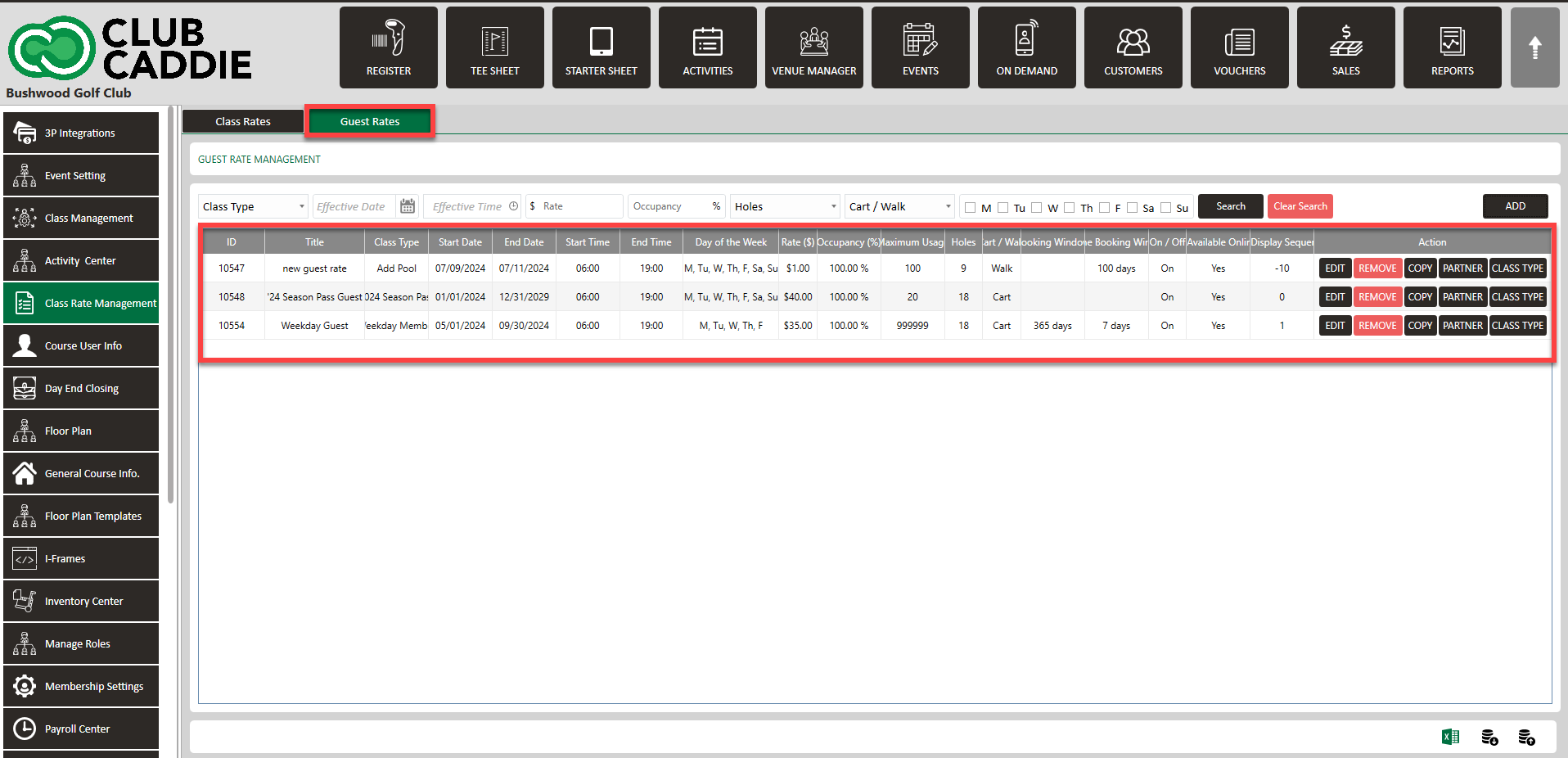Open the Sales module
Viewport: 1568px width, 758px height.
coord(1346,47)
